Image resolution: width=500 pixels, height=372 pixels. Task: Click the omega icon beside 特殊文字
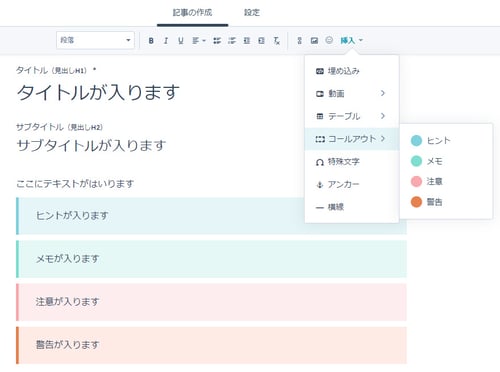(x=320, y=162)
